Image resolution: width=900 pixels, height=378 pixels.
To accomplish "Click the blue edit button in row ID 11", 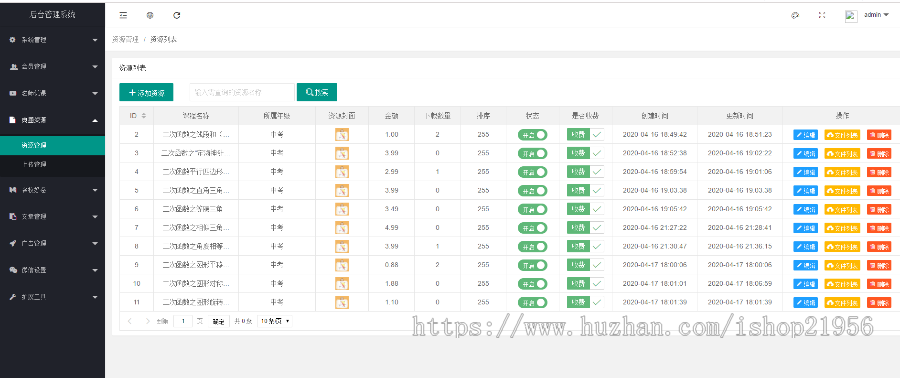I will click(806, 302).
